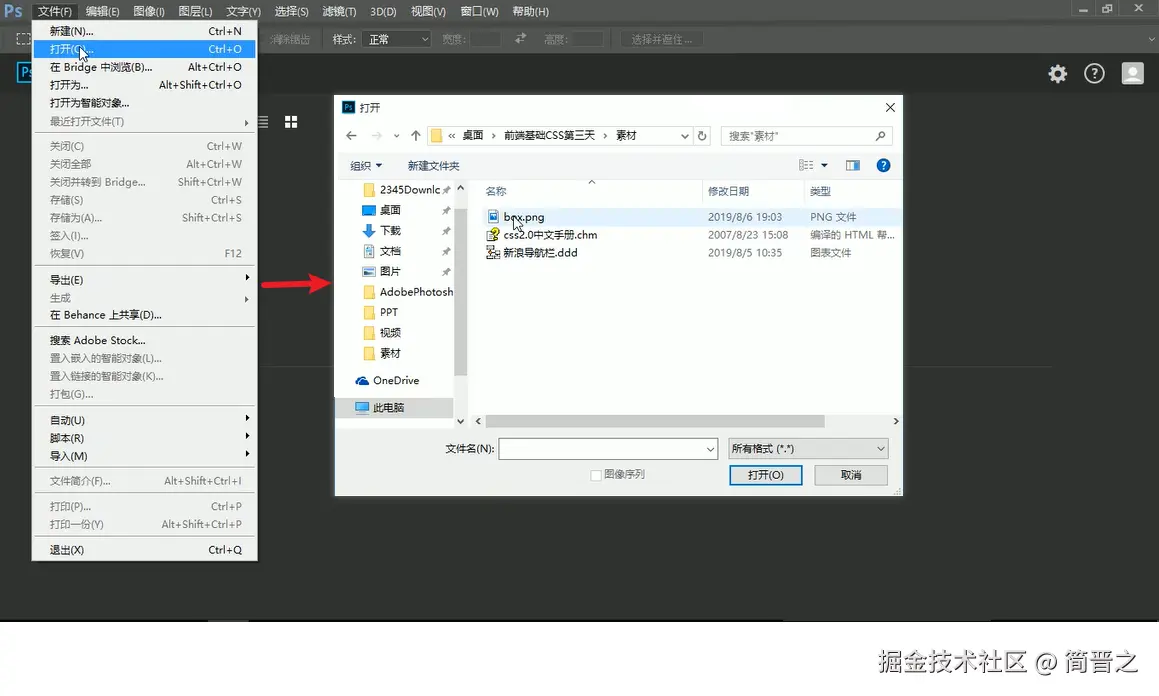
Task: Open the recent locations dropdown arrow
Action: click(396, 136)
